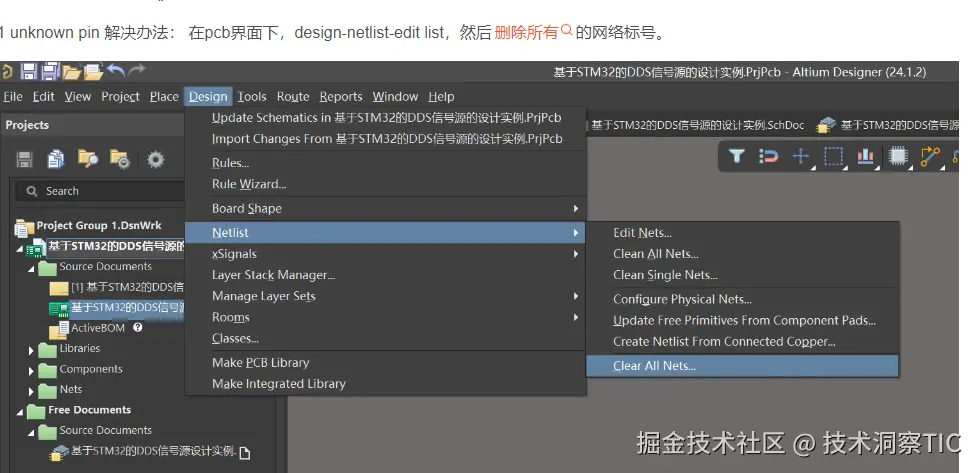Click the gray Redo arrow

pos(136,70)
